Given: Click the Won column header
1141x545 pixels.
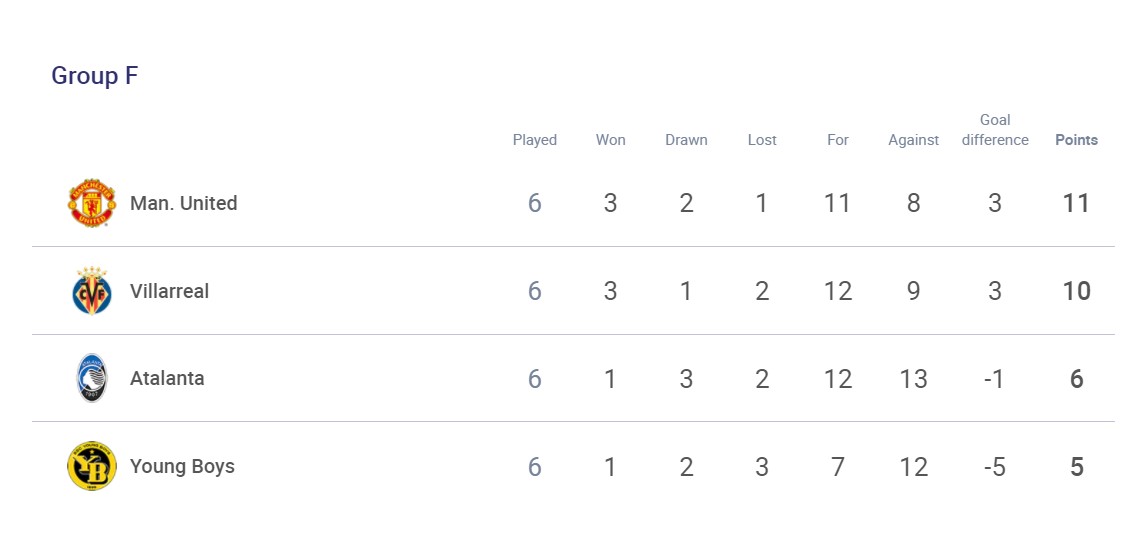Looking at the screenshot, I should (x=610, y=140).
